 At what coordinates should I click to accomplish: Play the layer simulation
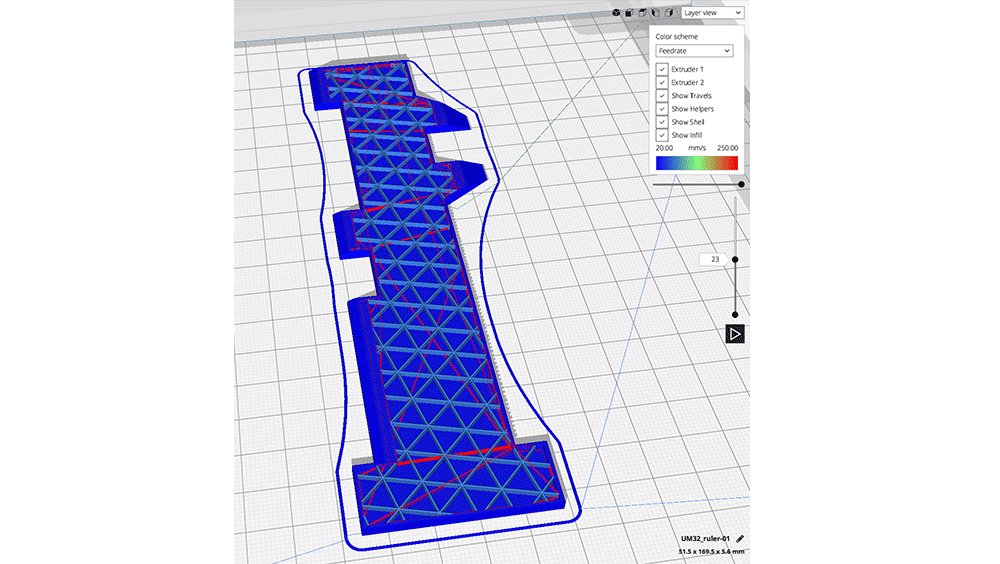click(735, 334)
